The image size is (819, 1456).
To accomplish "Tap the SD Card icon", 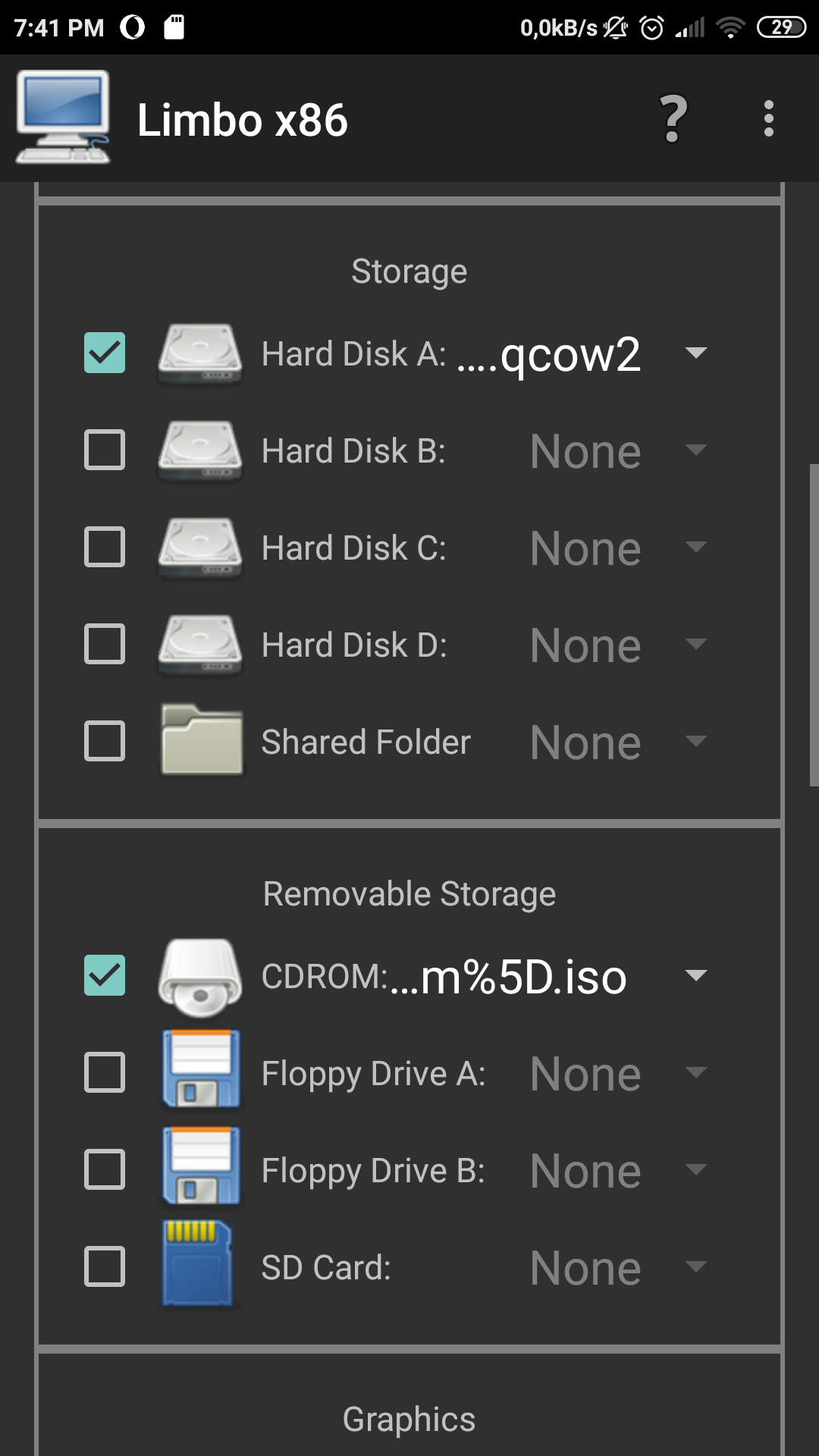I will (197, 1266).
